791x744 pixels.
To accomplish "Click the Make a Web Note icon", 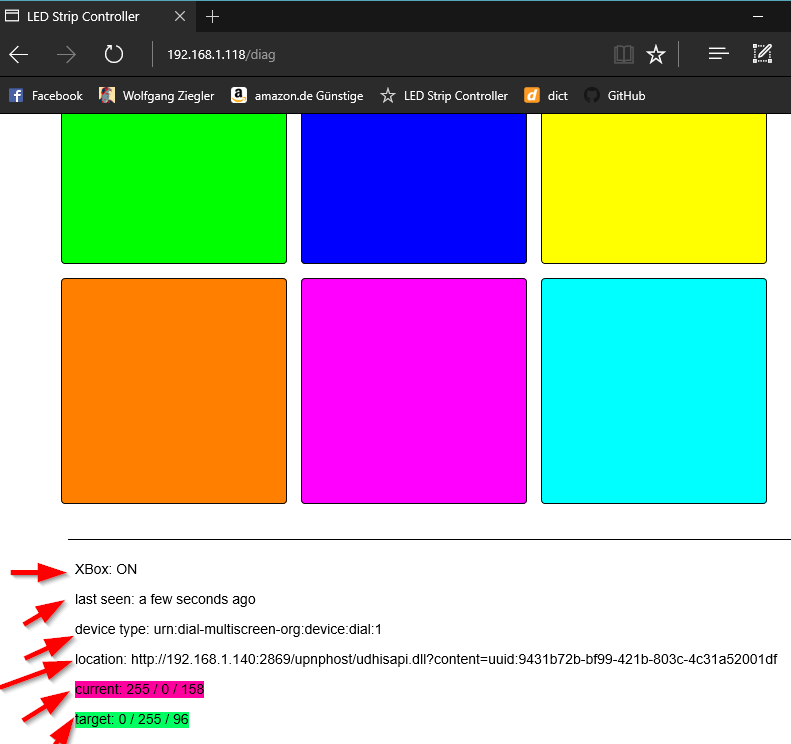I will coord(762,55).
